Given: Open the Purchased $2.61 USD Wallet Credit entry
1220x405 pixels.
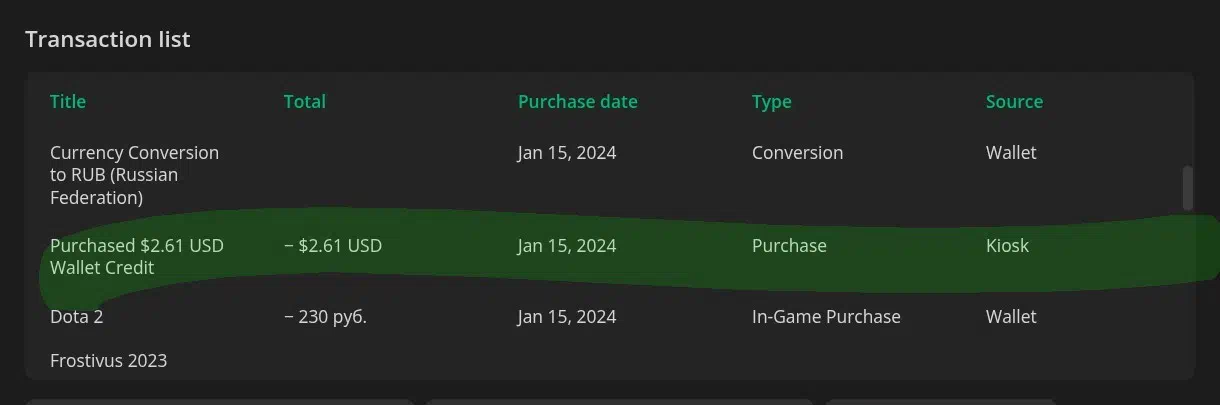Looking at the screenshot, I should tap(136, 256).
